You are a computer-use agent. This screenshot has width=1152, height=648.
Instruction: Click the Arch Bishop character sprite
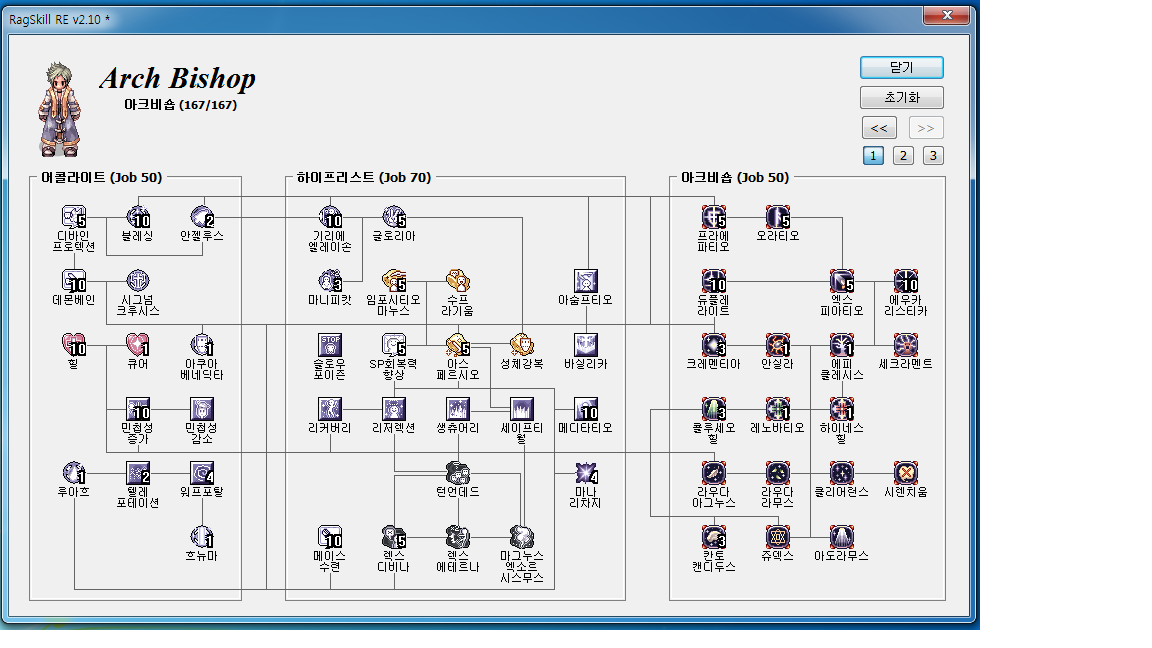pyautogui.click(x=59, y=110)
